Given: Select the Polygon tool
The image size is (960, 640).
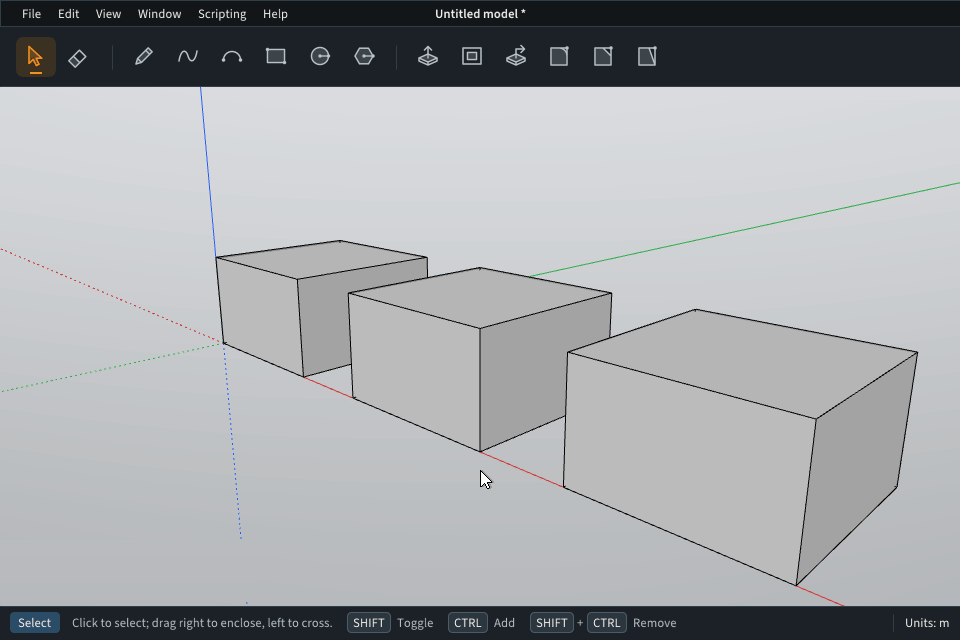Looking at the screenshot, I should click(364, 57).
